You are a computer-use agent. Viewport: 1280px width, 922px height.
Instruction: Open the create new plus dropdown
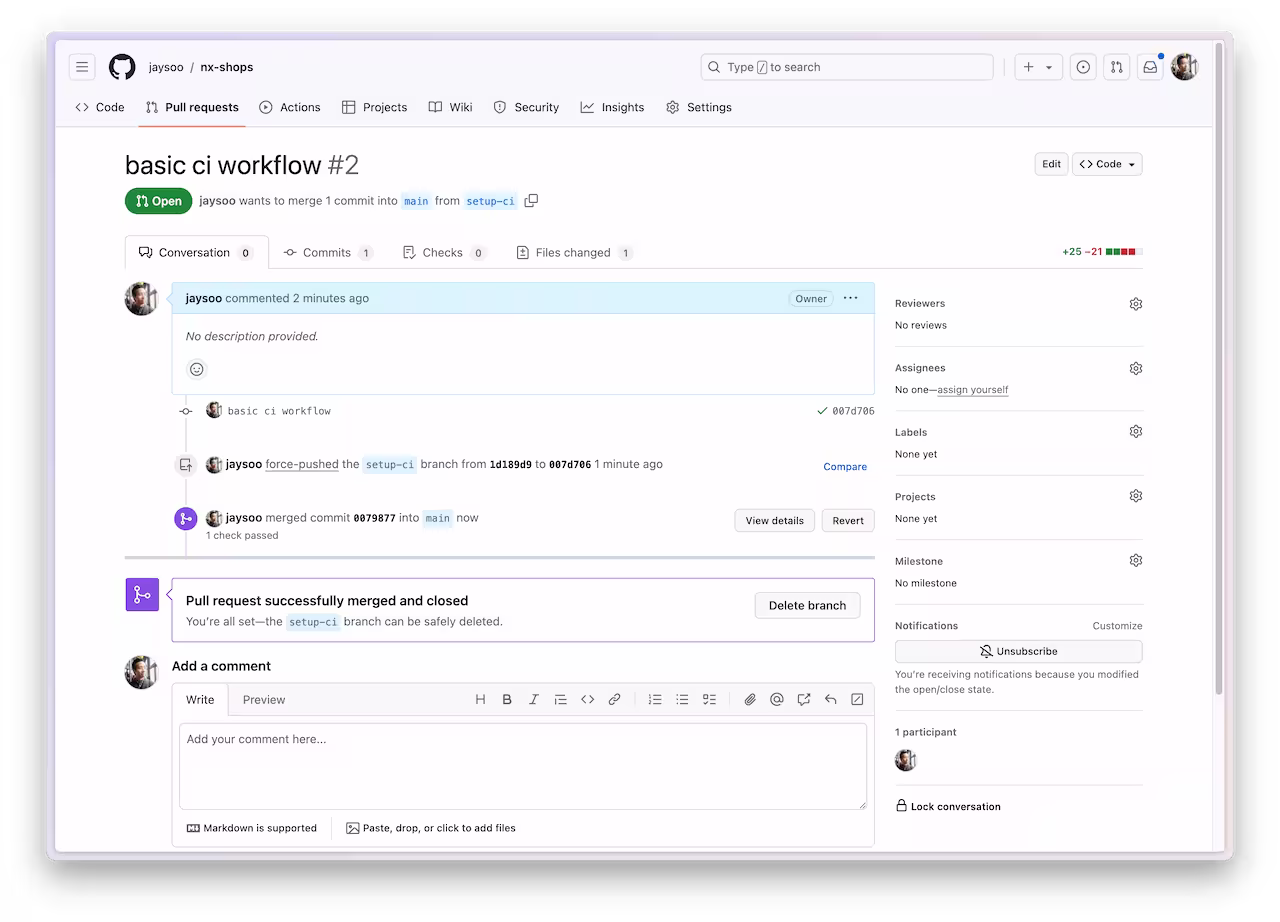[x=1037, y=67]
